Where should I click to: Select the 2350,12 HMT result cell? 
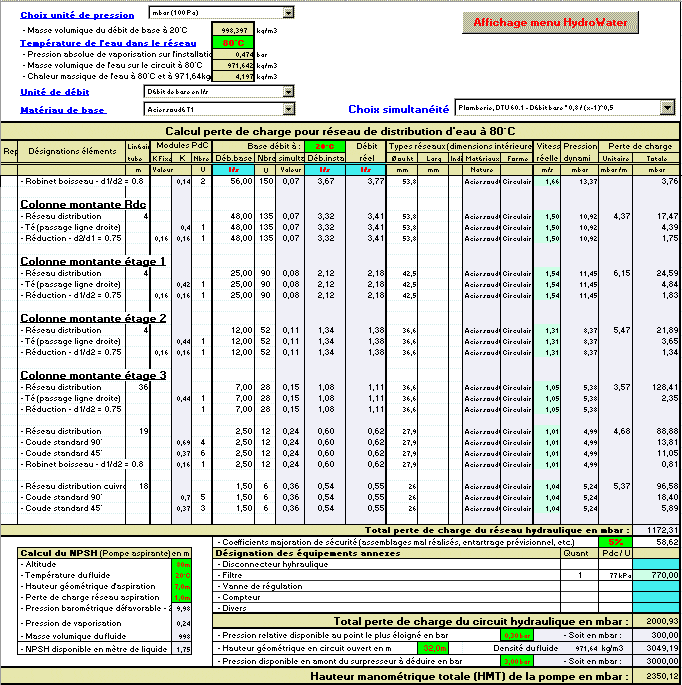(x=656, y=676)
